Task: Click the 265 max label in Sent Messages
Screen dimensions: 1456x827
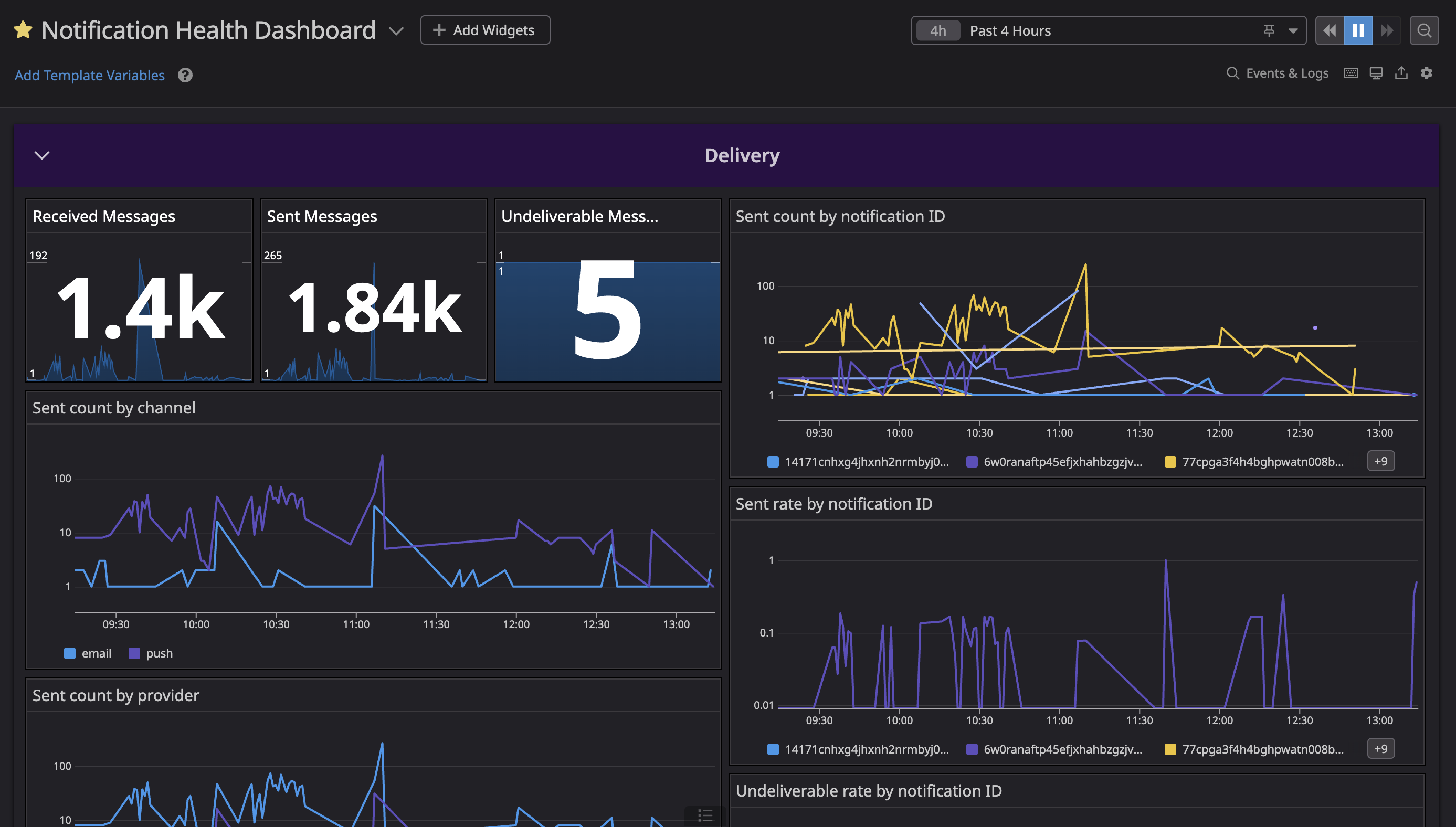Action: pyautogui.click(x=273, y=256)
